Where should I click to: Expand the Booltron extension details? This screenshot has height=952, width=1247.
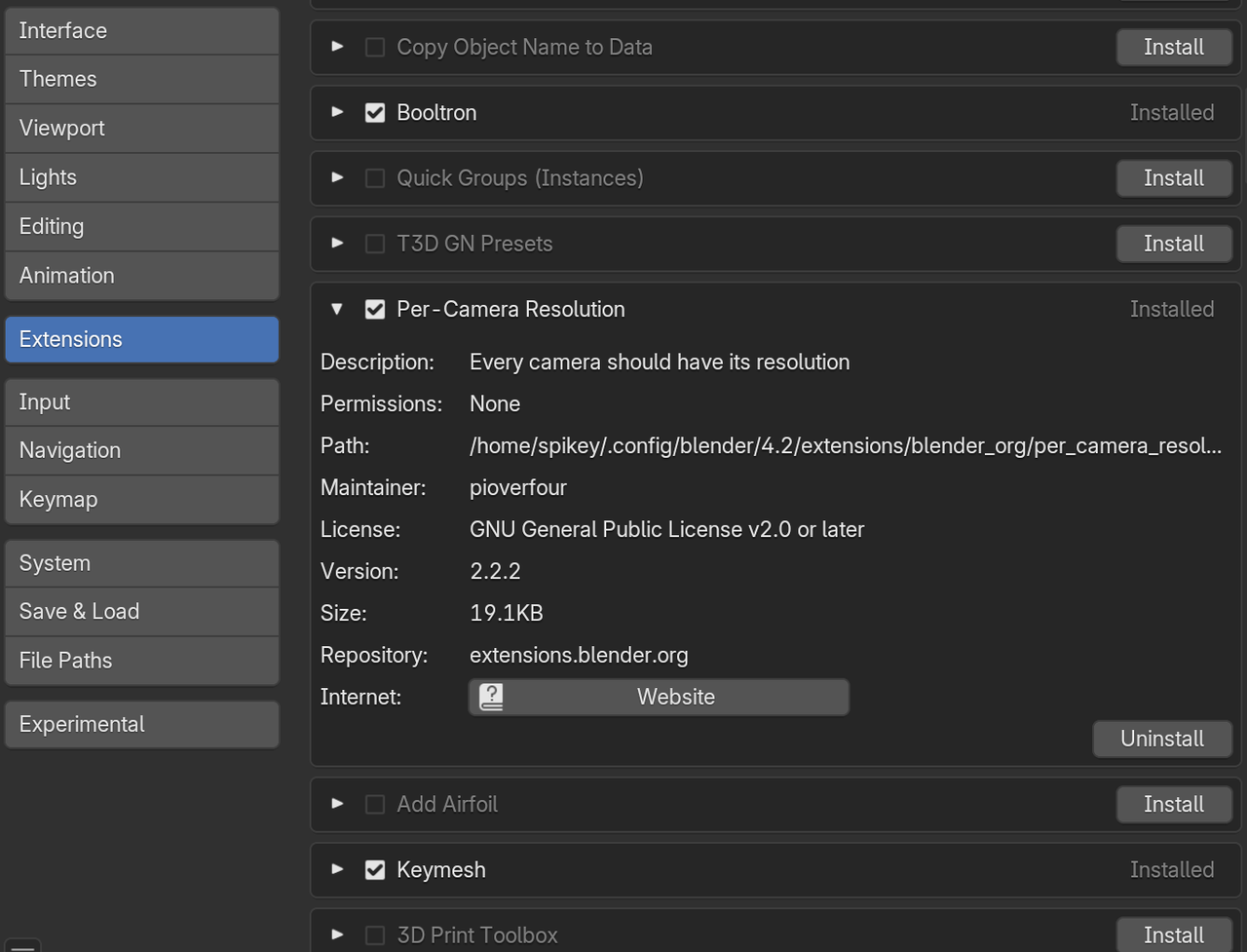click(337, 112)
